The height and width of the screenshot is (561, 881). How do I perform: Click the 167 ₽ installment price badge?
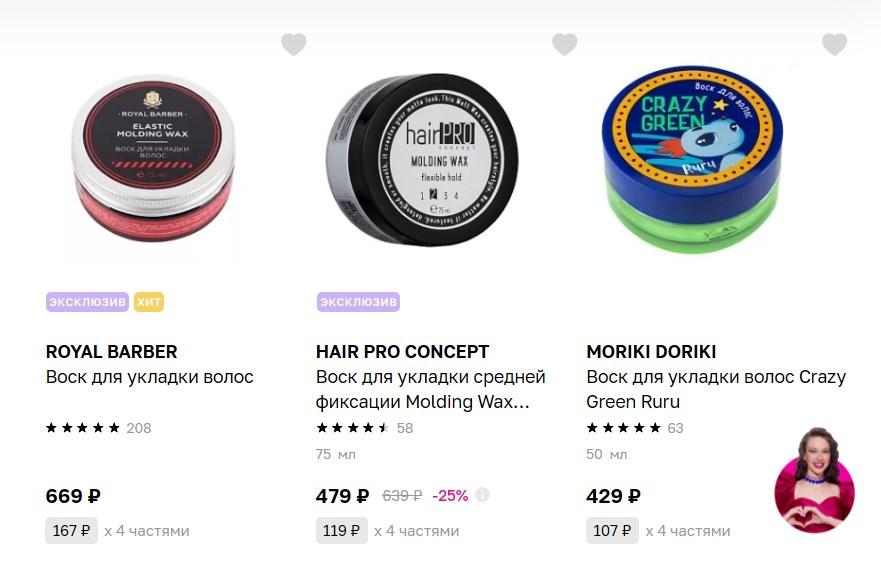71,531
